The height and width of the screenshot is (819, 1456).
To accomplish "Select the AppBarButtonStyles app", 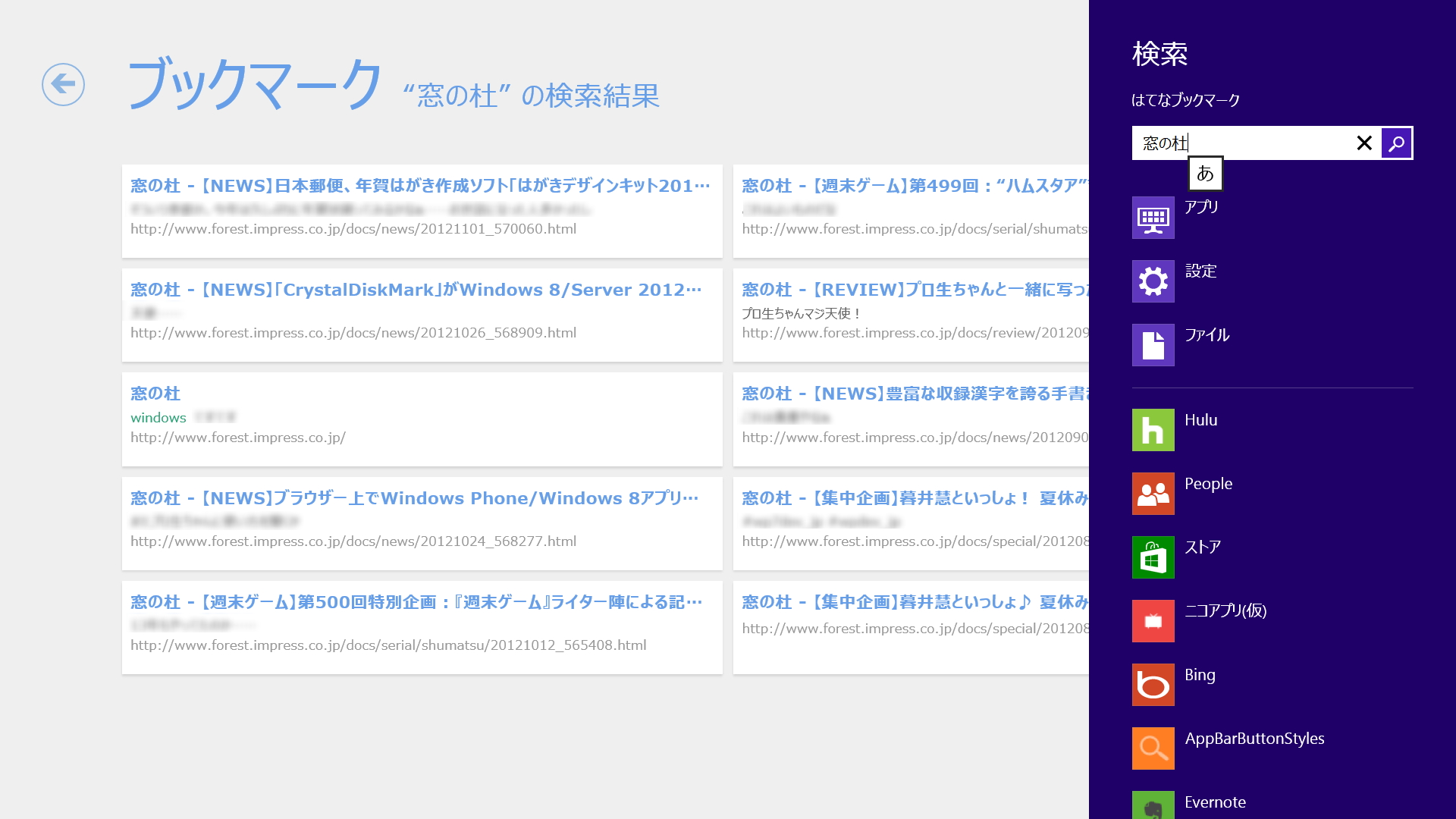I will point(1153,748).
